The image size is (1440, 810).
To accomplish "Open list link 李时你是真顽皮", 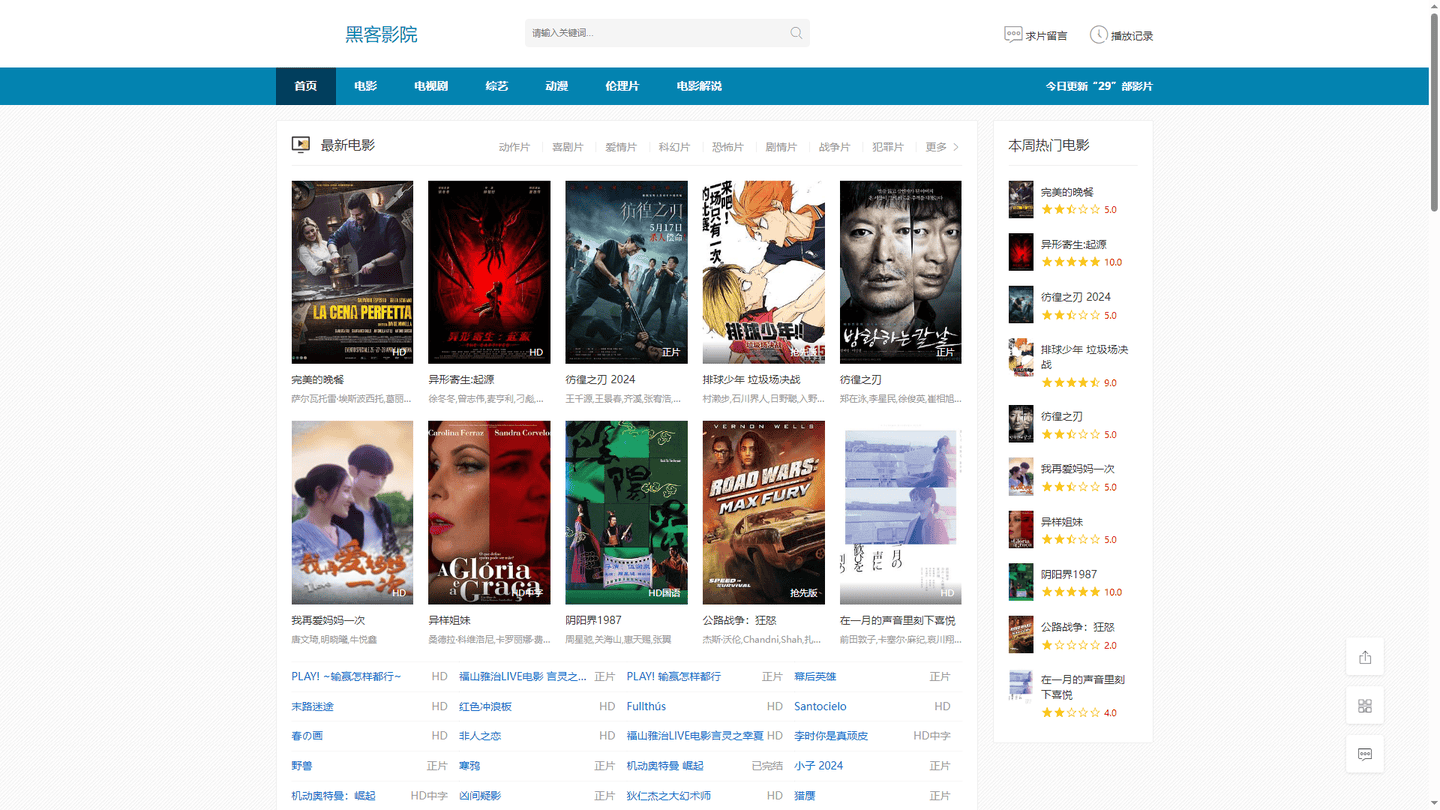I will point(831,736).
